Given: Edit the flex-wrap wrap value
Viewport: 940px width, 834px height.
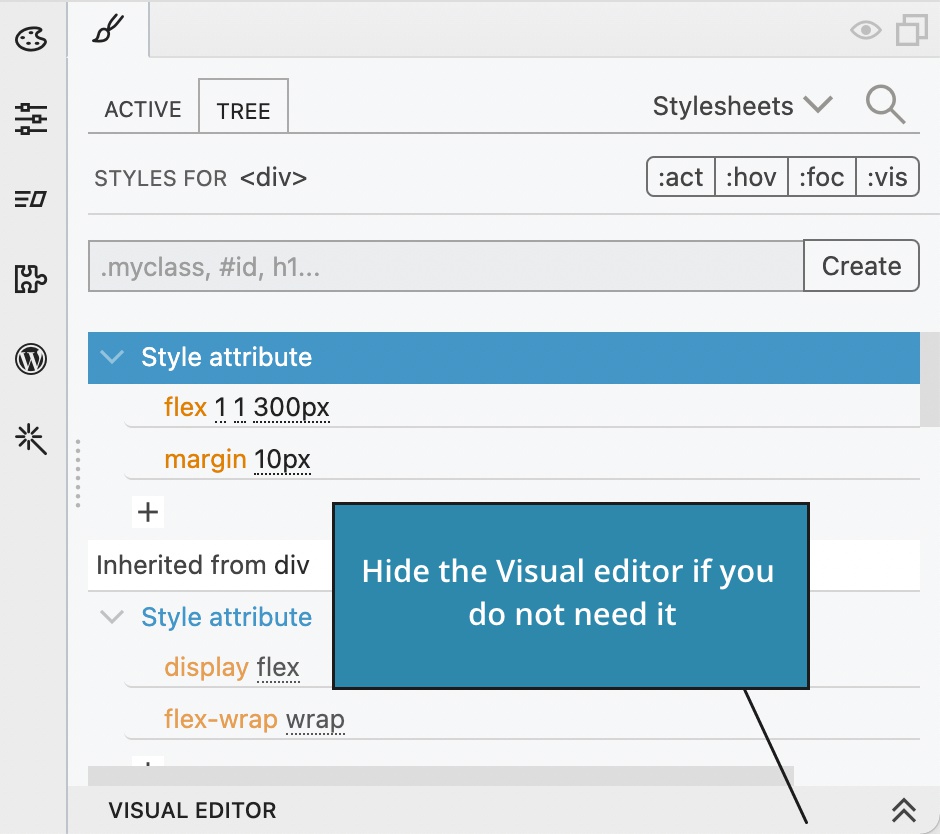Looking at the screenshot, I should [315, 719].
